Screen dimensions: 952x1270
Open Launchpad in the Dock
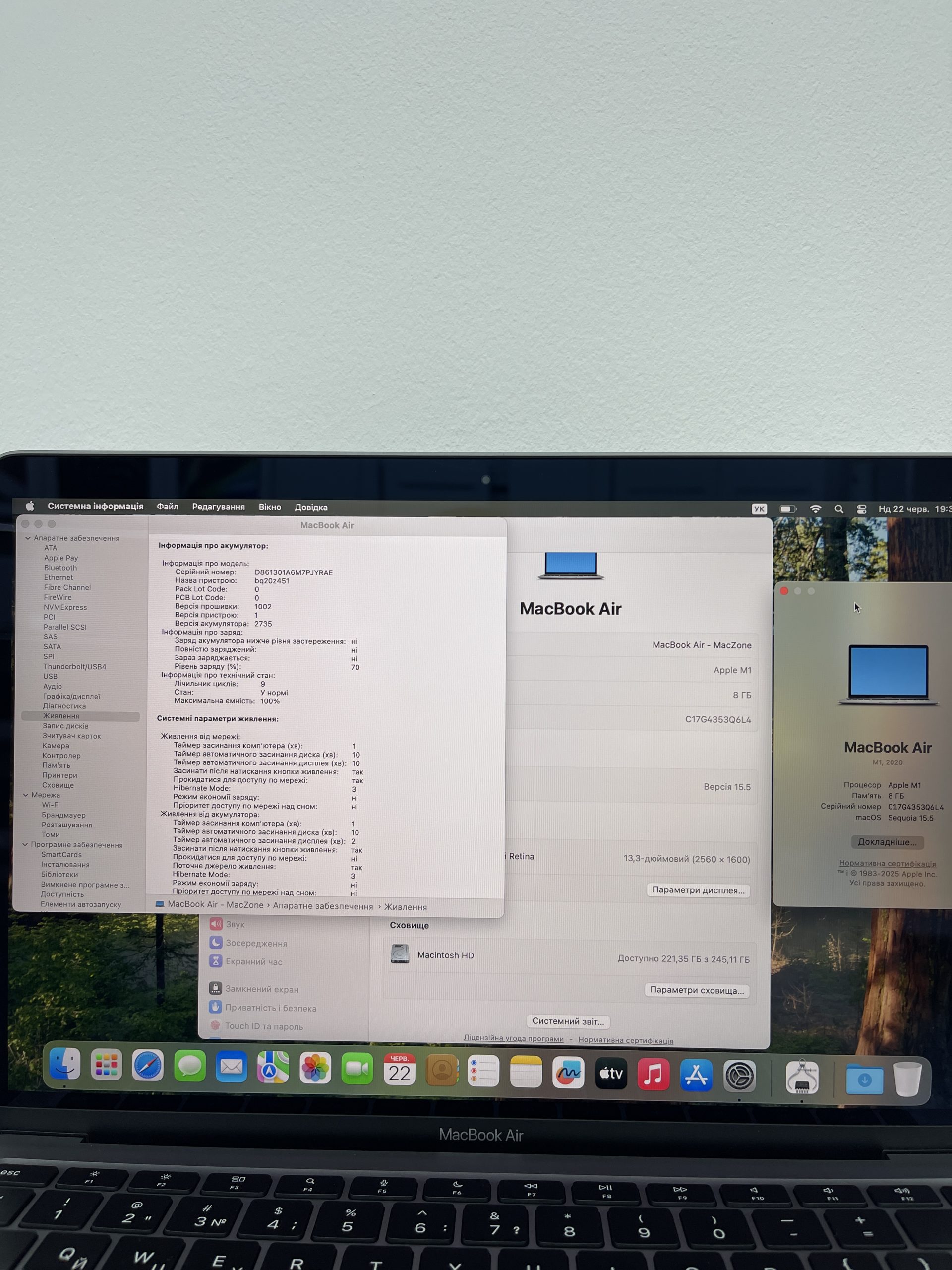pos(106,1066)
